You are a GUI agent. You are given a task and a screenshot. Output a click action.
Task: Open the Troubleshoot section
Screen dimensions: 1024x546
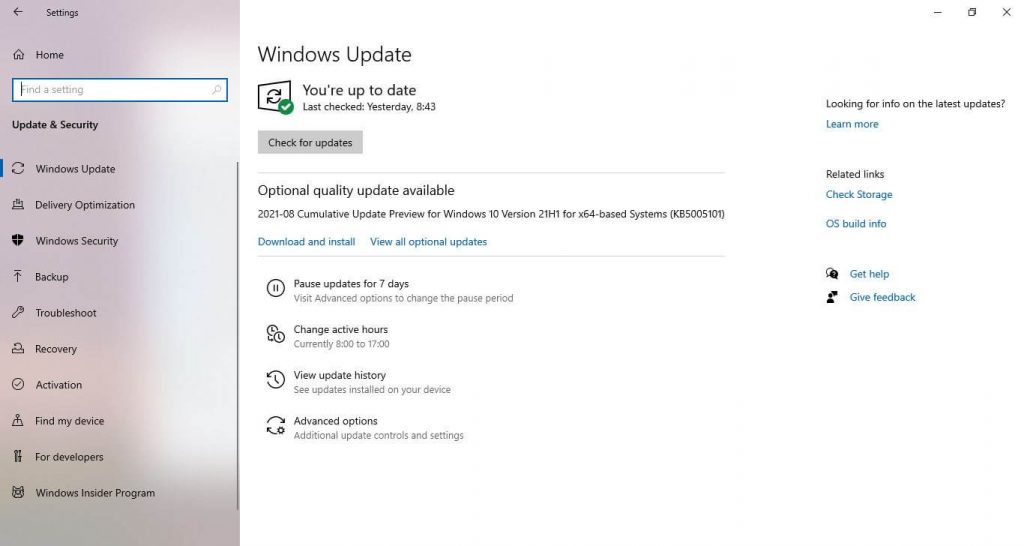click(x=66, y=313)
